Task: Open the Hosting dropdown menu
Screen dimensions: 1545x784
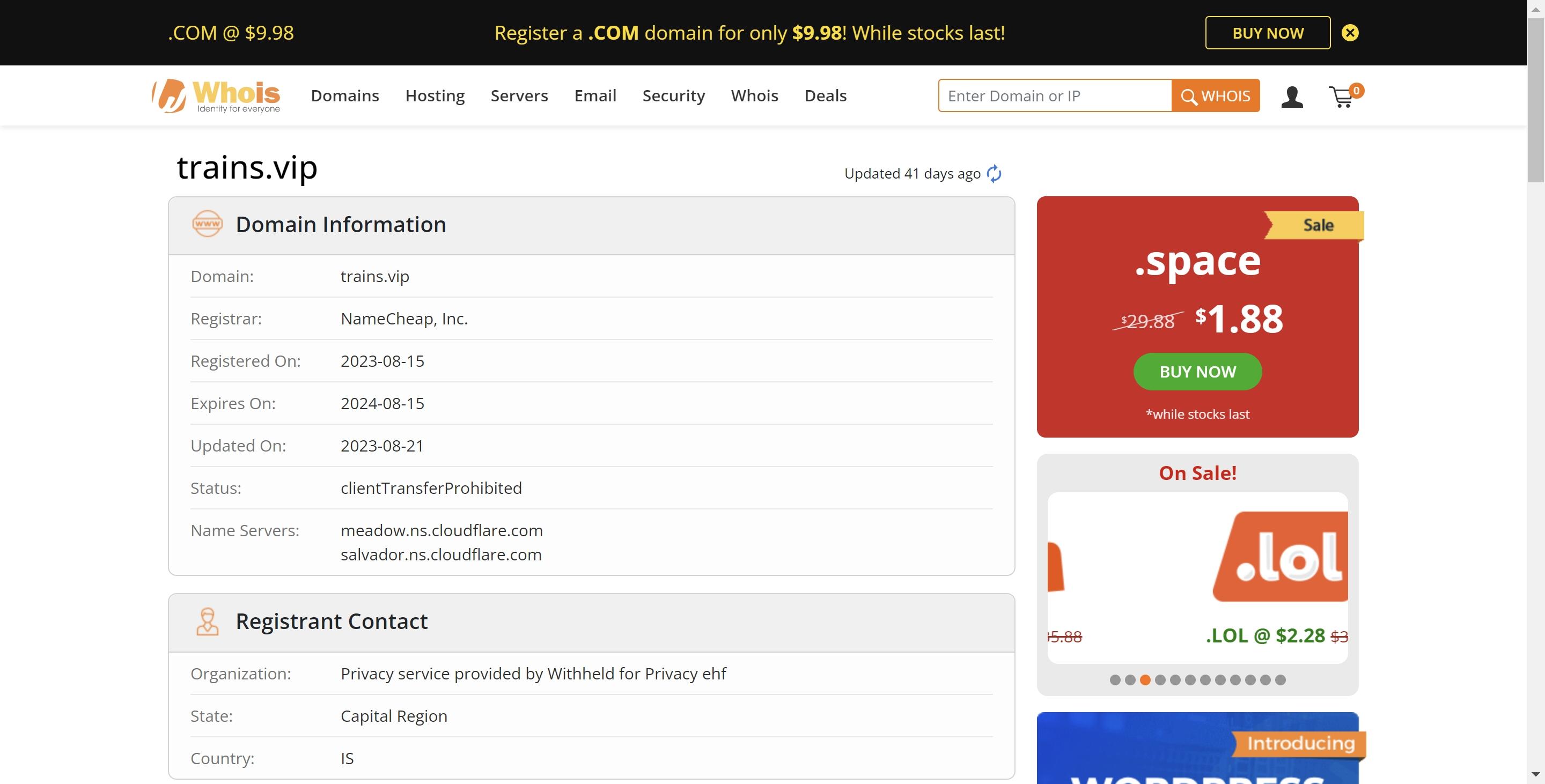Action: pos(434,95)
